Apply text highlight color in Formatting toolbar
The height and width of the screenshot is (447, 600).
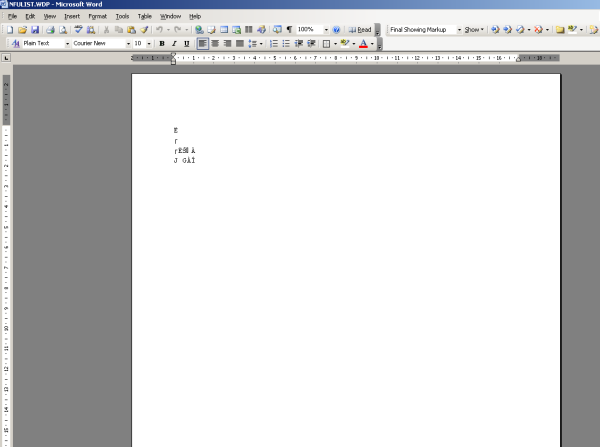345,44
